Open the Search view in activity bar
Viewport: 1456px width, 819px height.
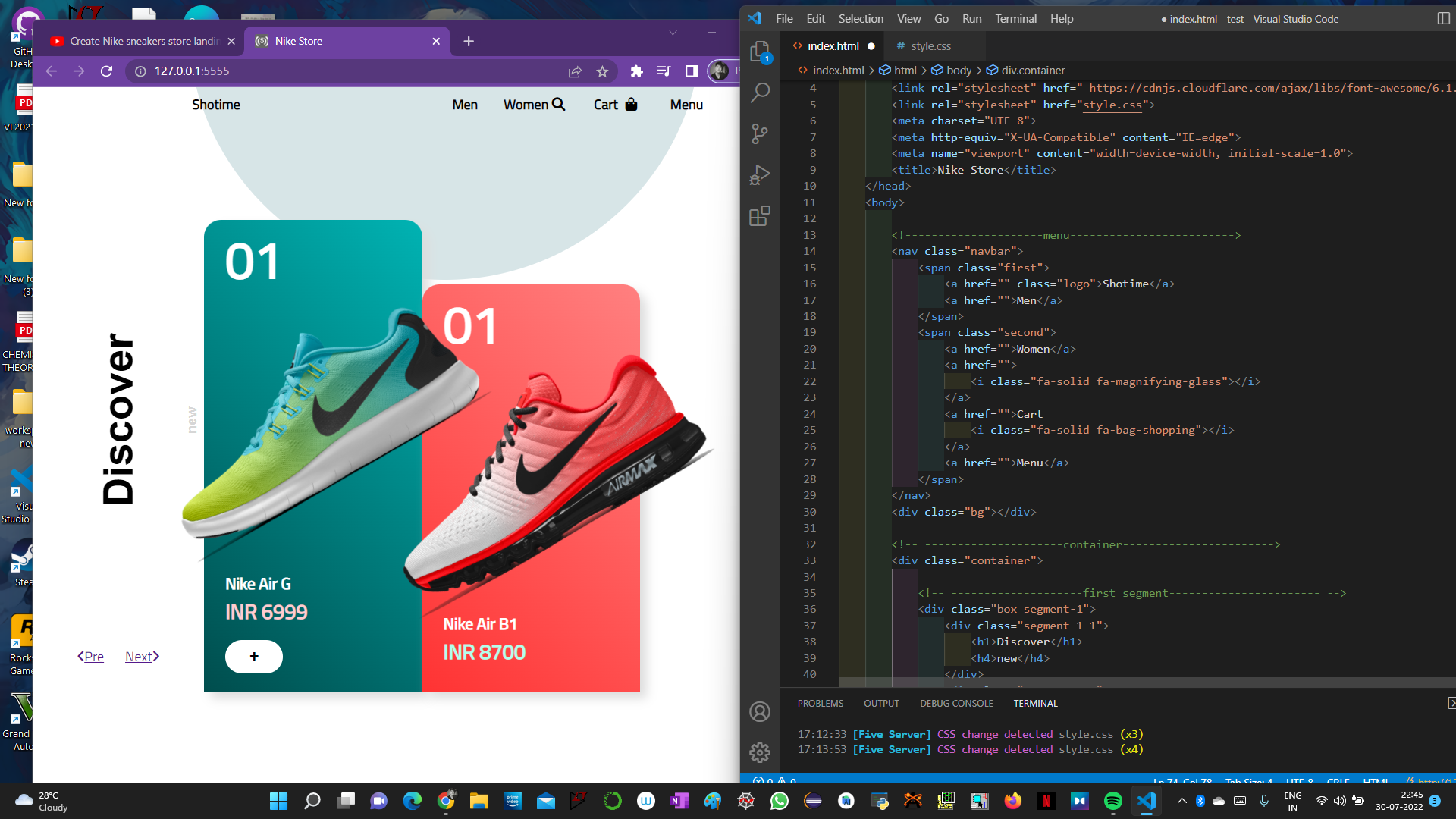click(x=759, y=93)
